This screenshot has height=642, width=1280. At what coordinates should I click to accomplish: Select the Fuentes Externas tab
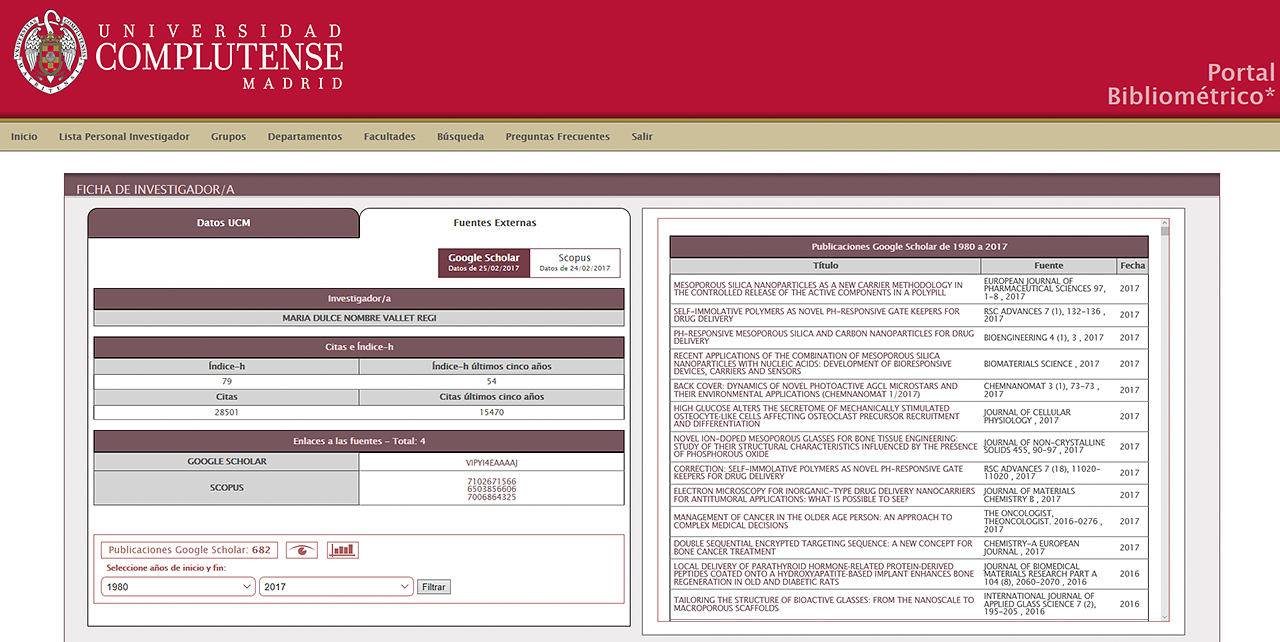point(495,223)
